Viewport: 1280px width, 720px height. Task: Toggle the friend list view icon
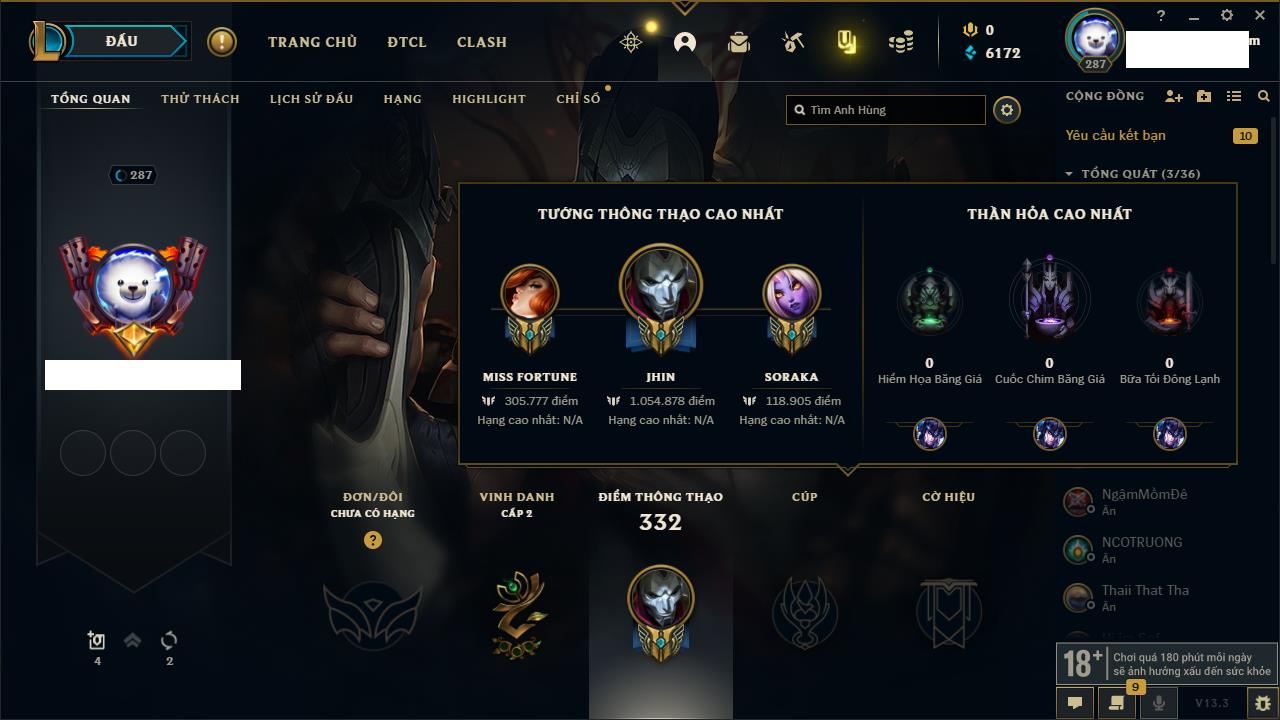tap(1234, 96)
